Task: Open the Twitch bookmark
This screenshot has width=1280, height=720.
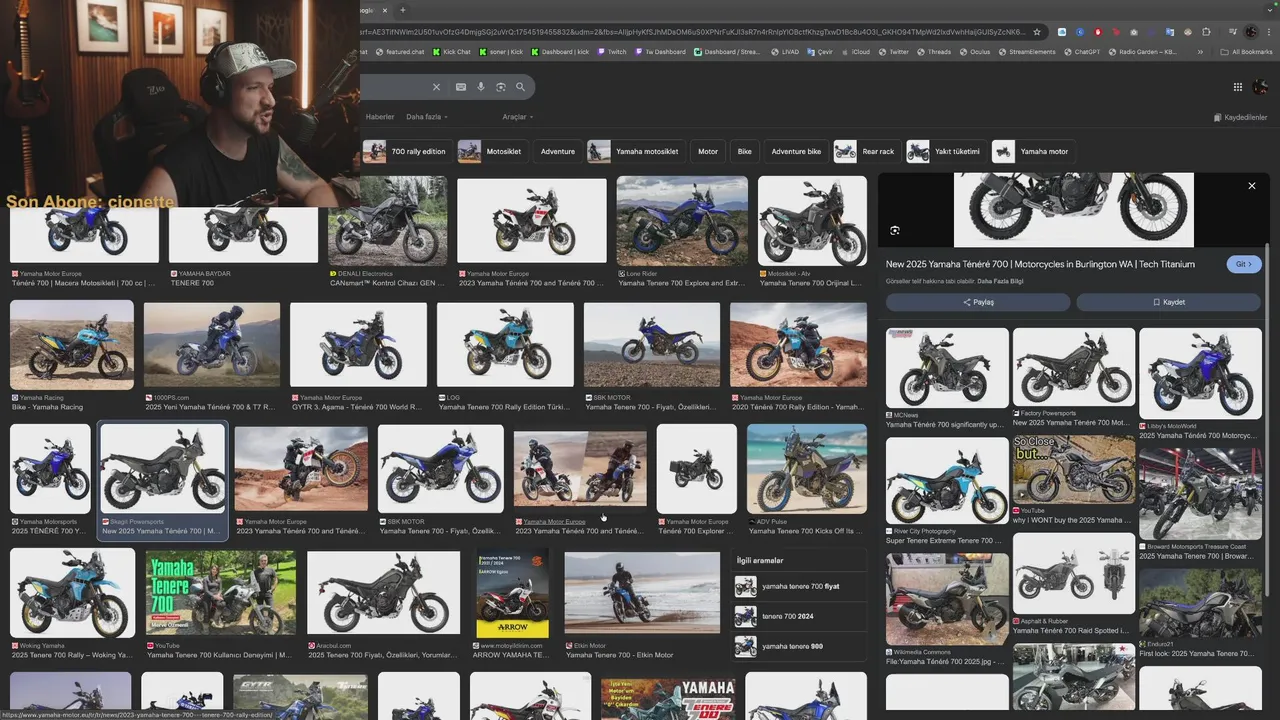Action: point(612,52)
